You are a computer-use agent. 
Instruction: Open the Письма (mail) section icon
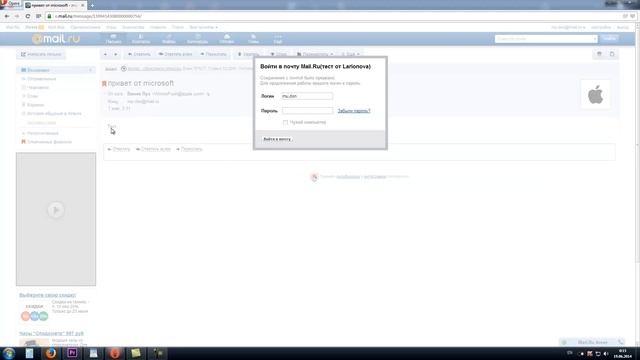pos(113,39)
